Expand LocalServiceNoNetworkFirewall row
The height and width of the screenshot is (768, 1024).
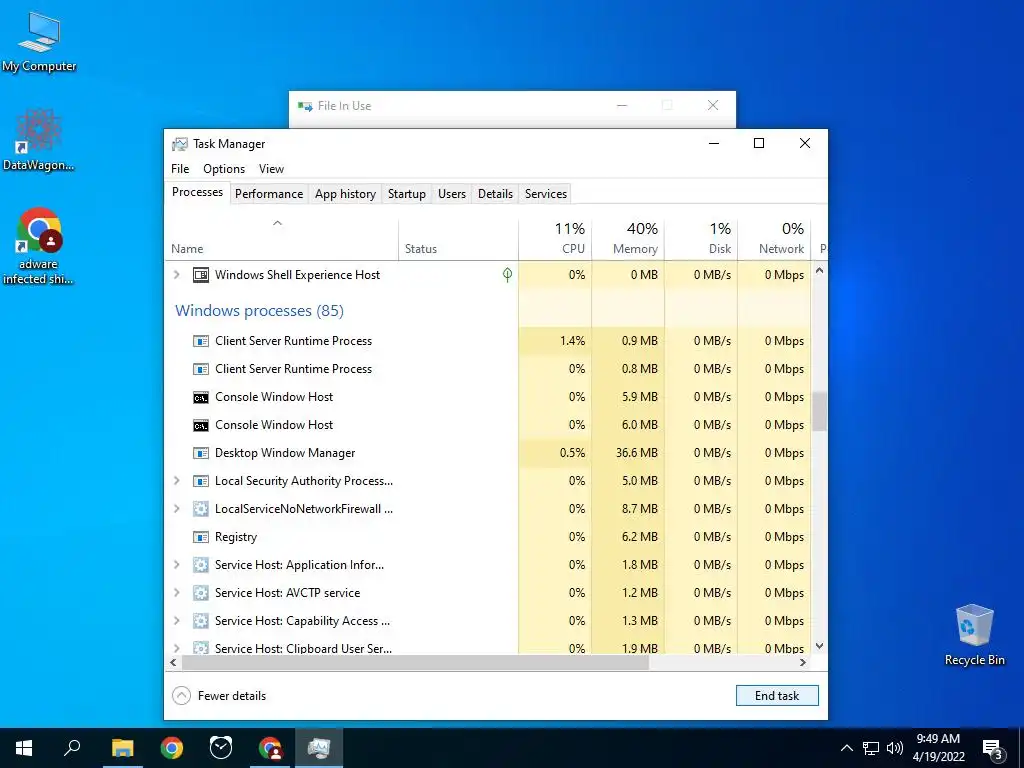click(176, 509)
